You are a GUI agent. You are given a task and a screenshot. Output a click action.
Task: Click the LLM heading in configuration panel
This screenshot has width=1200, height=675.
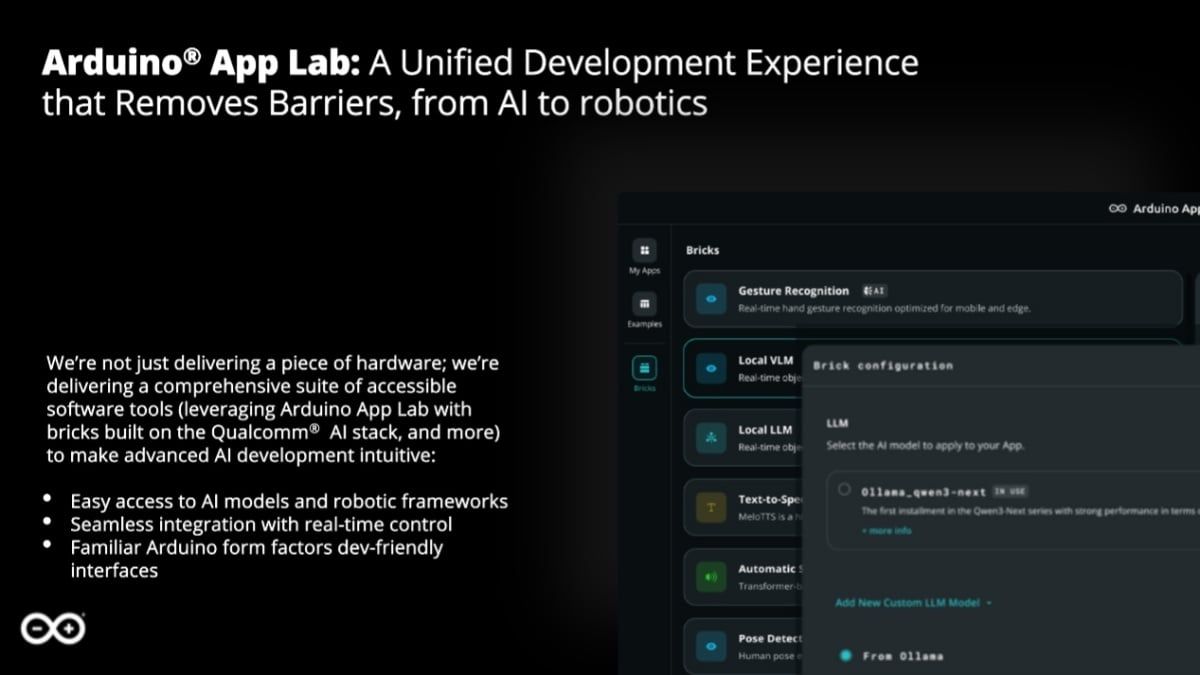coord(837,423)
